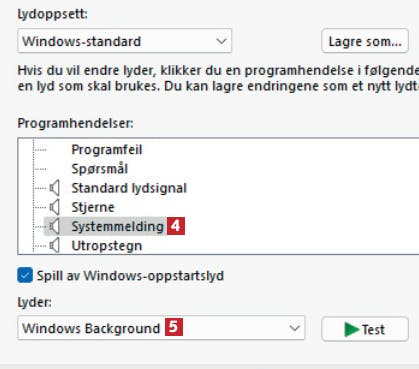Click the speaker icon next to Stjerne

55,207
